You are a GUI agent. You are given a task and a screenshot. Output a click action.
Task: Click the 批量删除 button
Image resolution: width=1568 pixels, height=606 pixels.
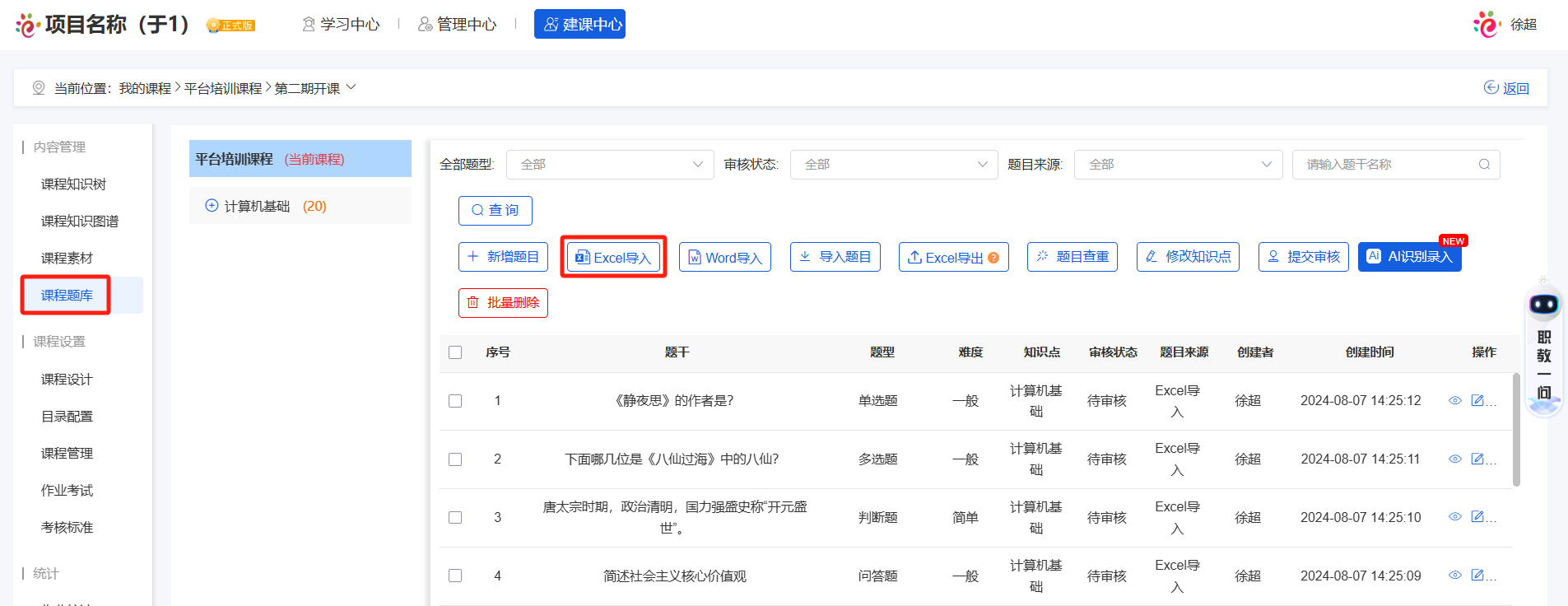point(503,303)
